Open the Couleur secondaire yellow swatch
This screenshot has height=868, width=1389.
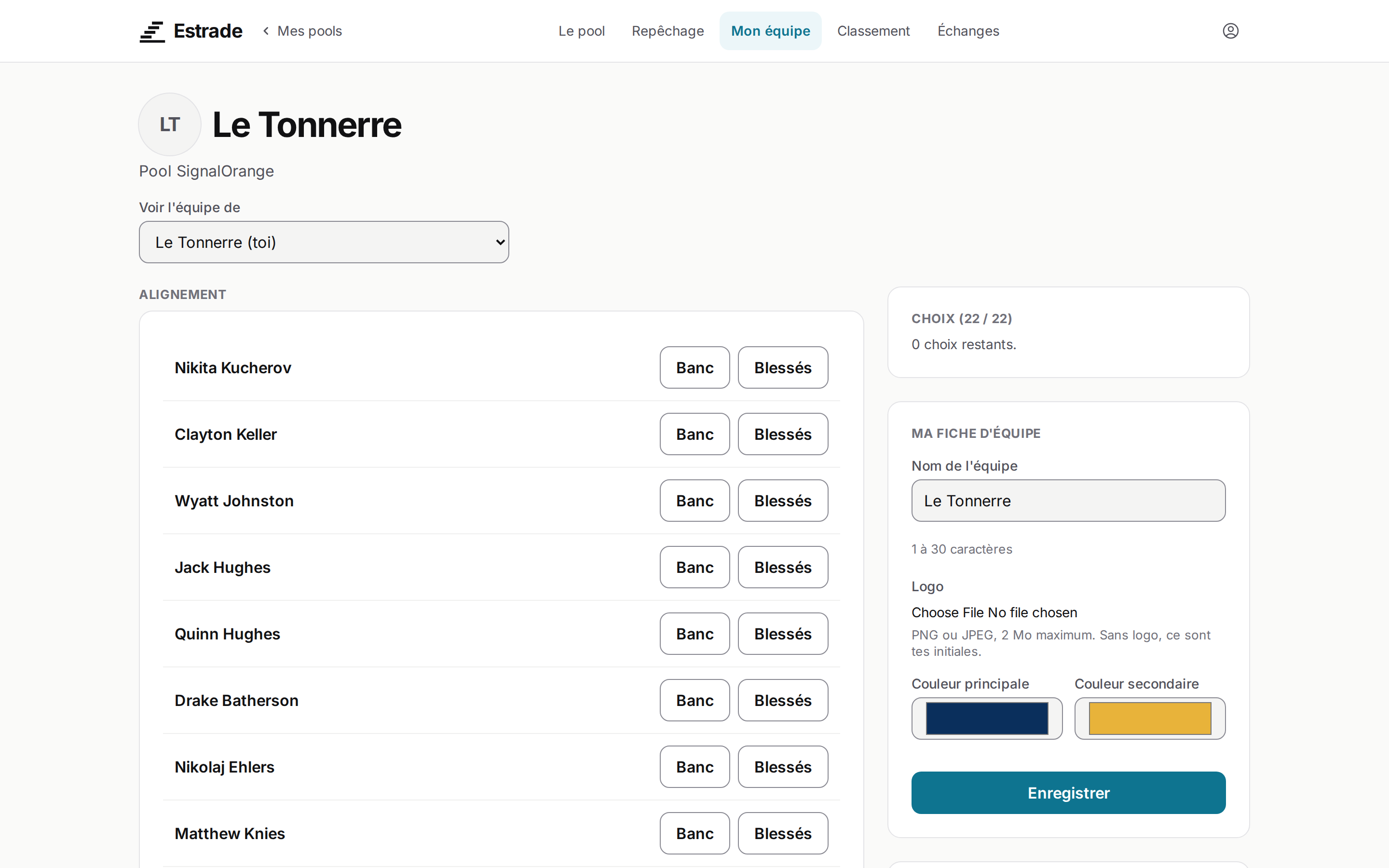click(1150, 718)
